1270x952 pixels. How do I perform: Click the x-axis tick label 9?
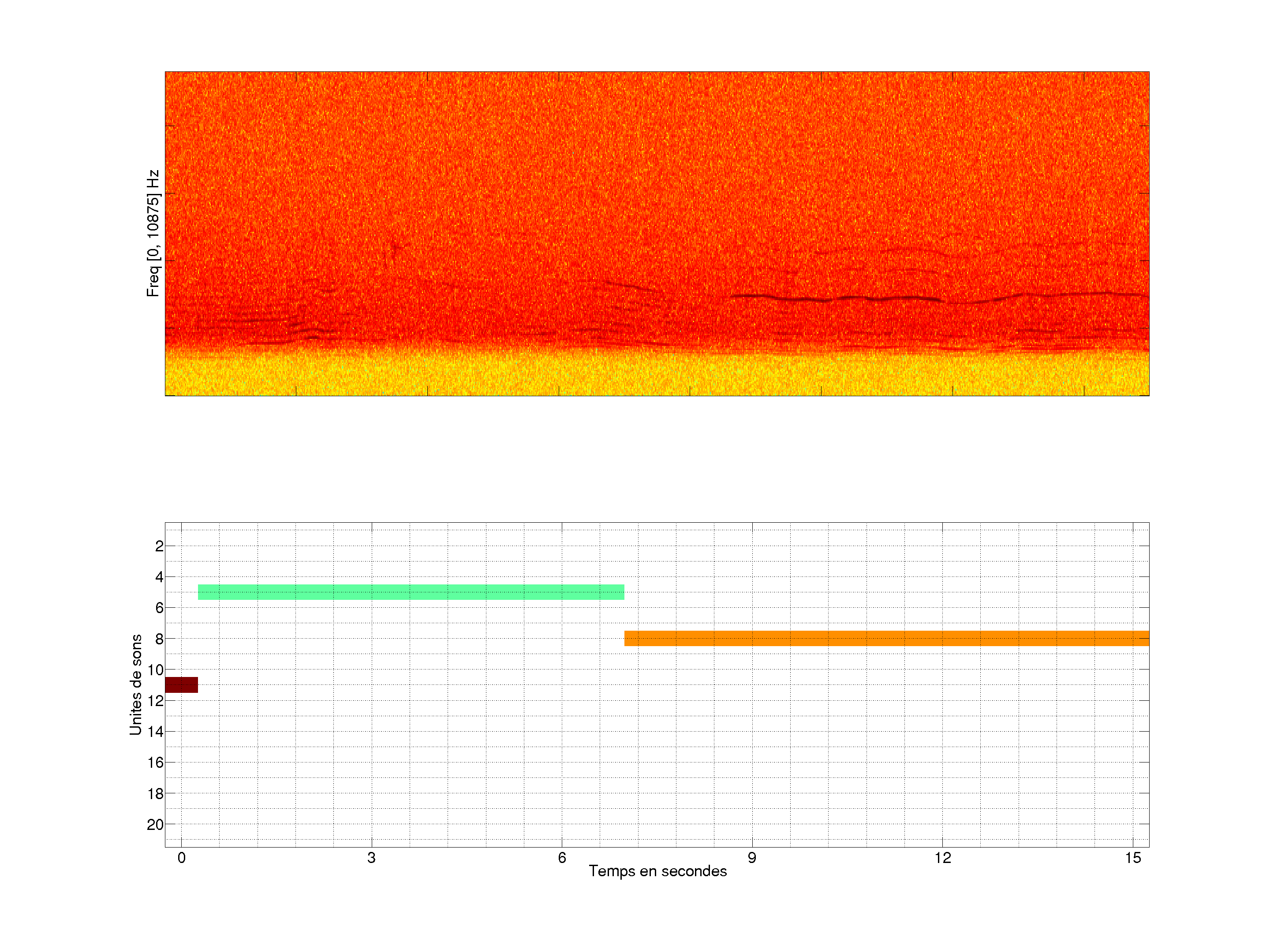coord(752,858)
